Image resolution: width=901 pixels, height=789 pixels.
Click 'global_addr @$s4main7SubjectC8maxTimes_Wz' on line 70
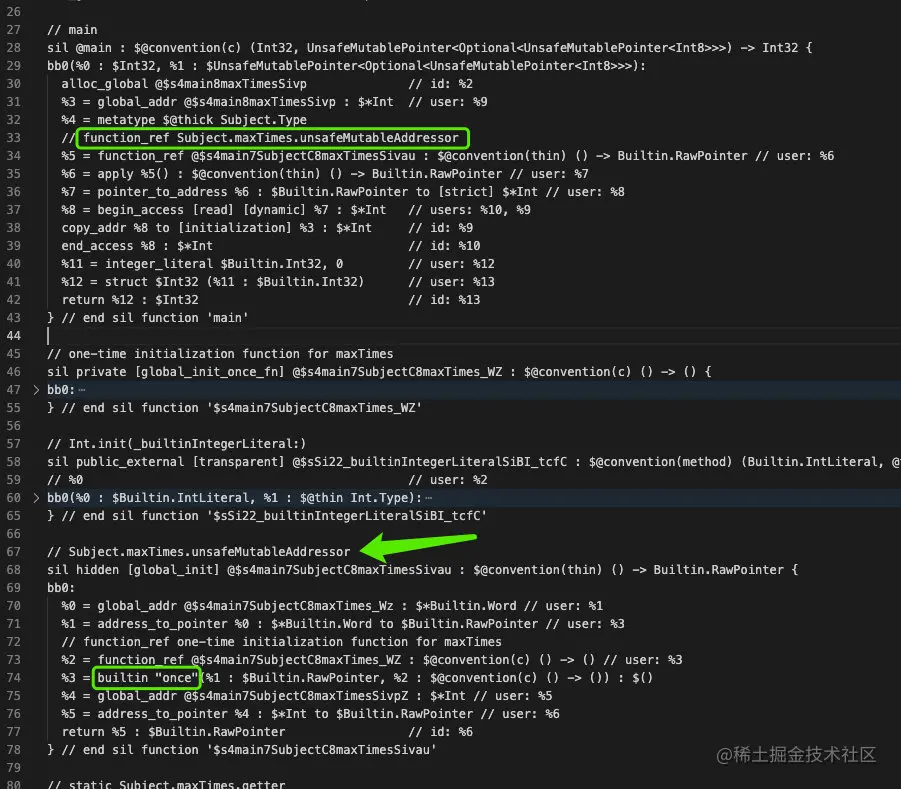(245, 606)
